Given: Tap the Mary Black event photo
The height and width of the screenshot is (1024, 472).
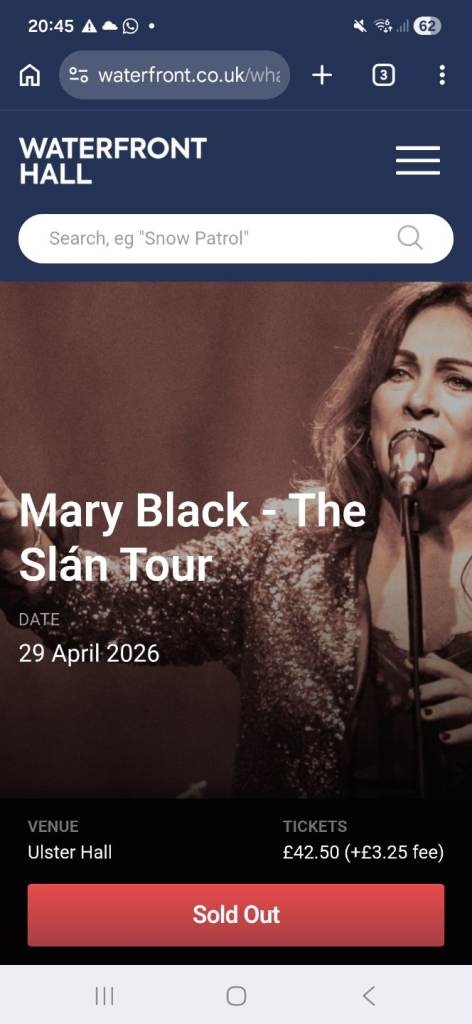Looking at the screenshot, I should pos(236,539).
